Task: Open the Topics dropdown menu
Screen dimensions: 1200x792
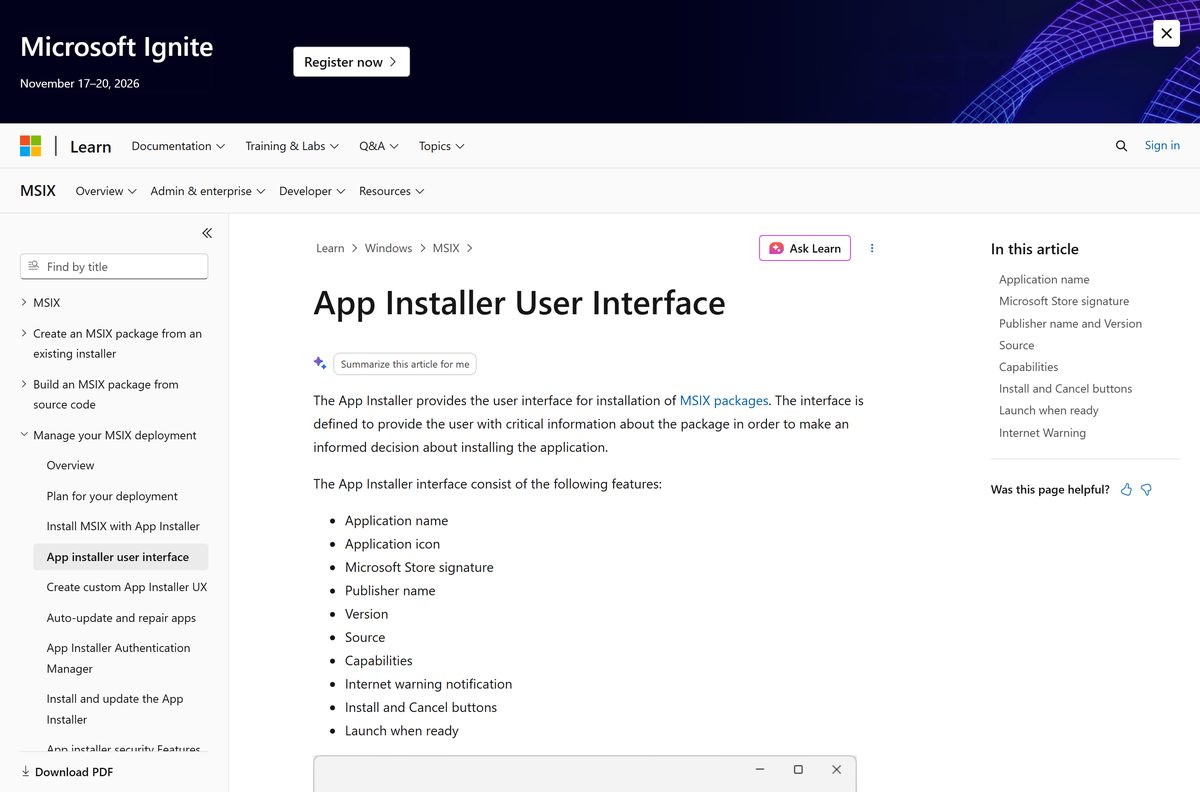Action: 442,146
